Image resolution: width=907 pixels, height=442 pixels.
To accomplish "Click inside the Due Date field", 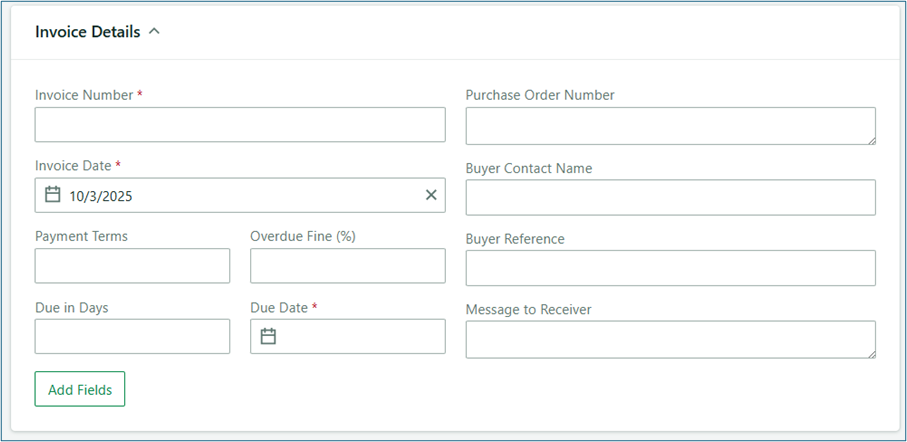I will click(360, 336).
